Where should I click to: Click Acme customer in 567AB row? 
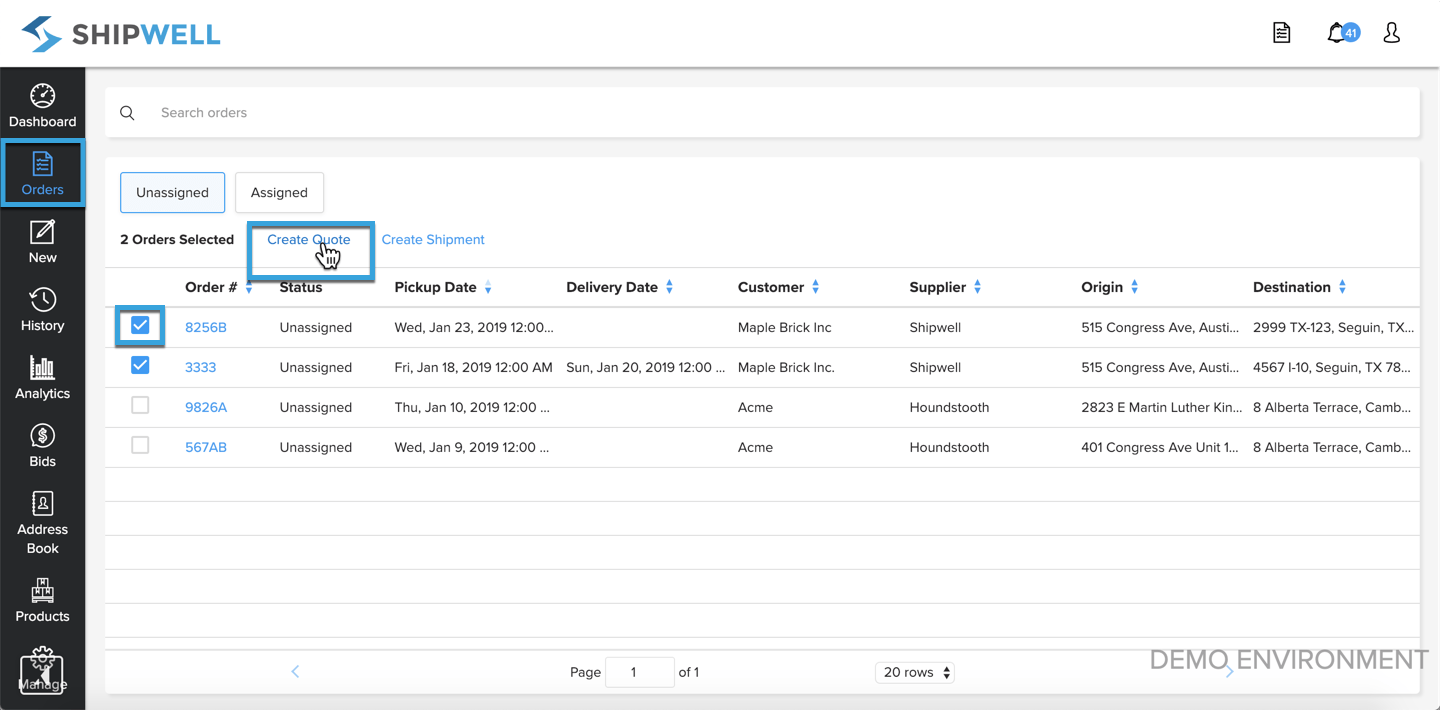coord(755,447)
